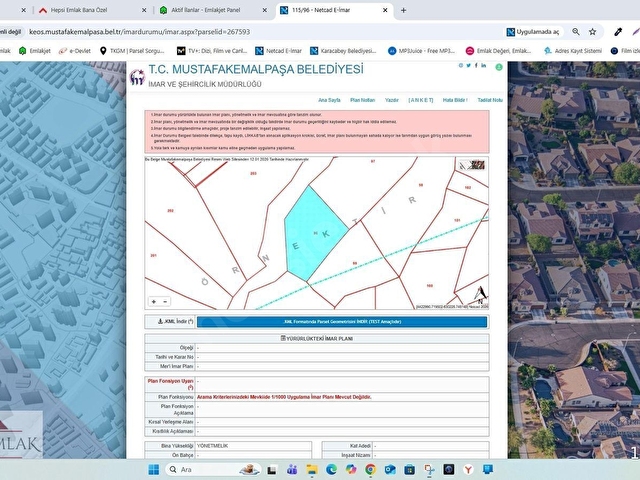The image size is (640, 480).
Task: Click the browser address bar URL
Action: (140, 32)
